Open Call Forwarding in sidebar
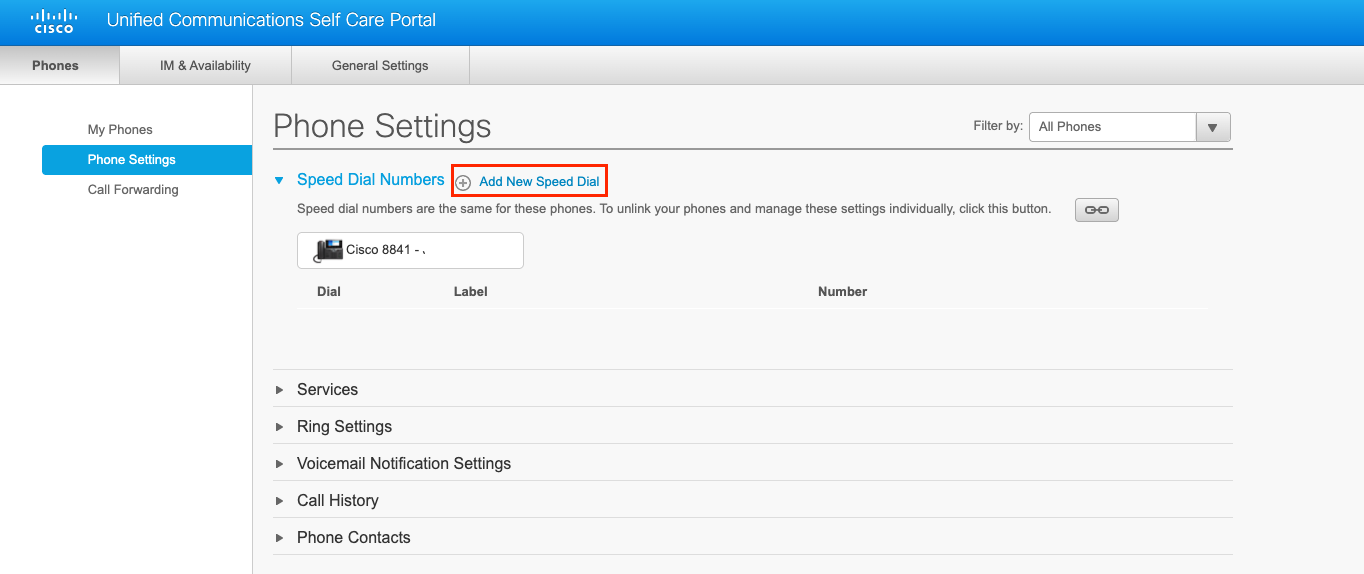This screenshot has width=1364, height=574. (133, 189)
